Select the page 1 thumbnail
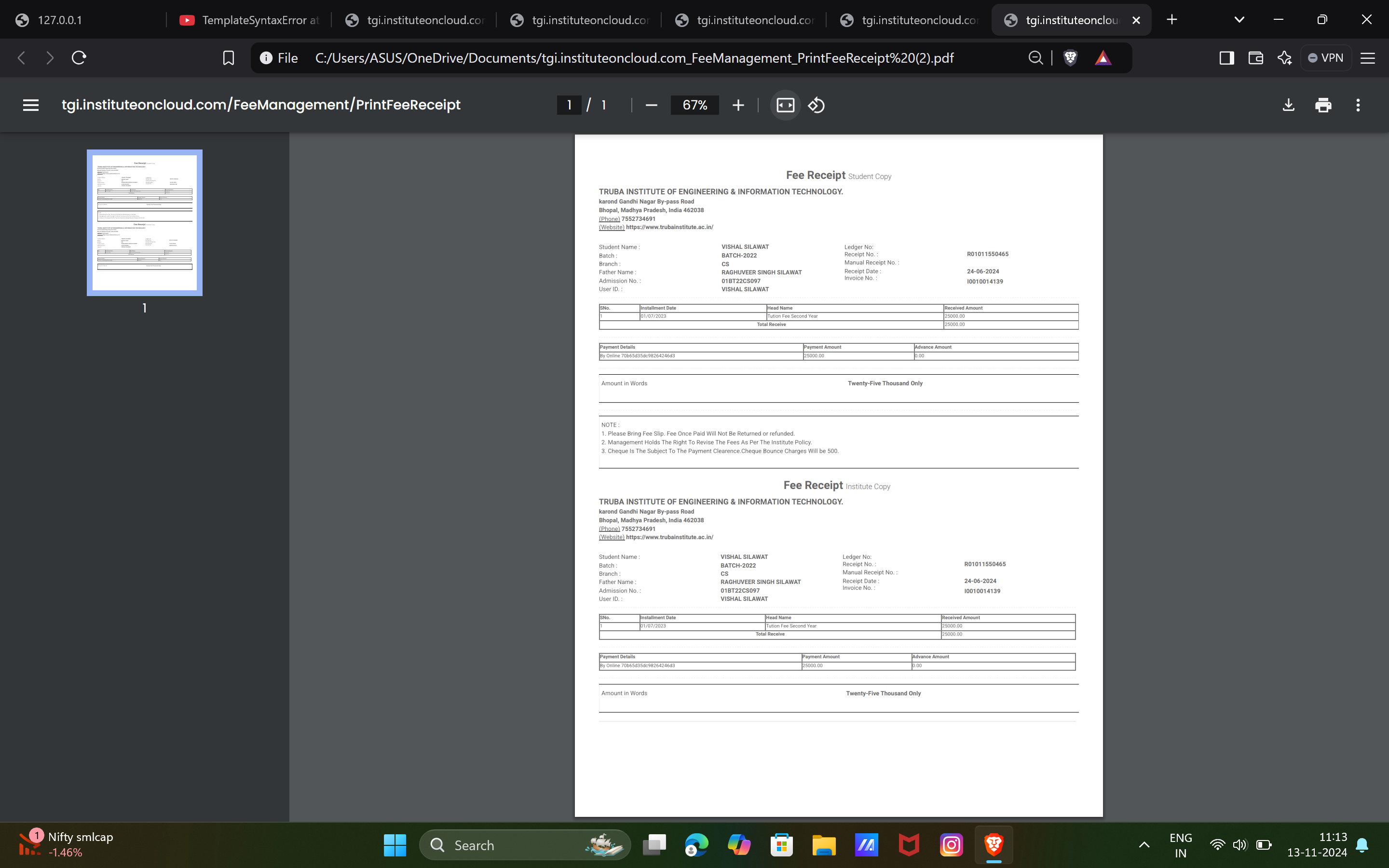The image size is (1389, 868). pyautogui.click(x=145, y=223)
